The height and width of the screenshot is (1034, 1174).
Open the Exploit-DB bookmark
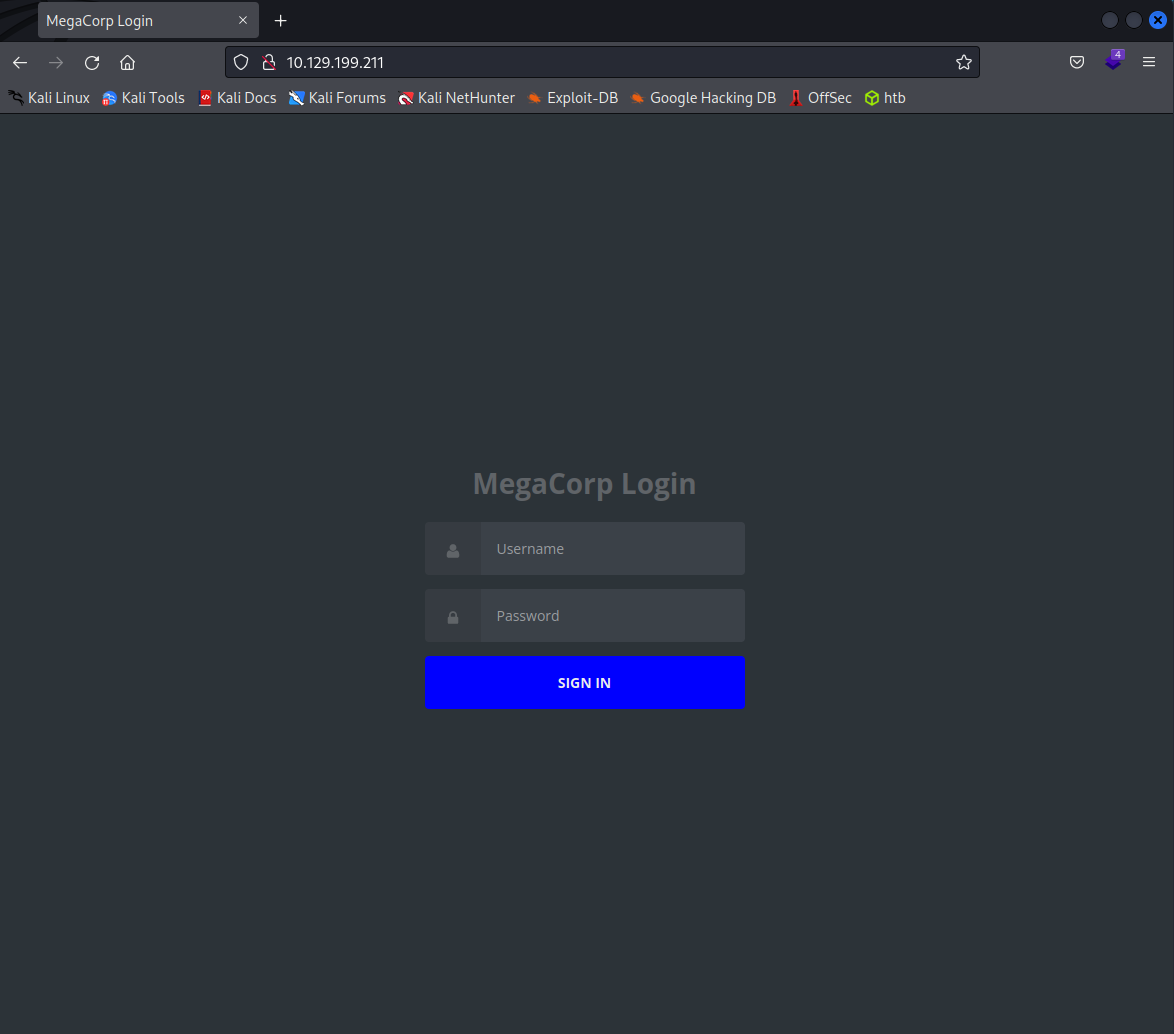point(573,98)
